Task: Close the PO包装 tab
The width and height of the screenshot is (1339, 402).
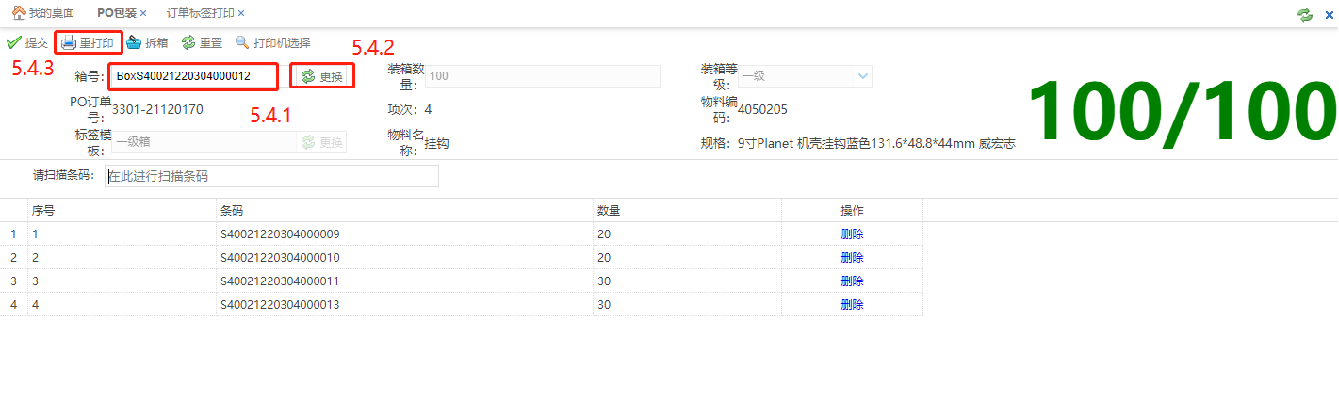Action: coord(143,13)
